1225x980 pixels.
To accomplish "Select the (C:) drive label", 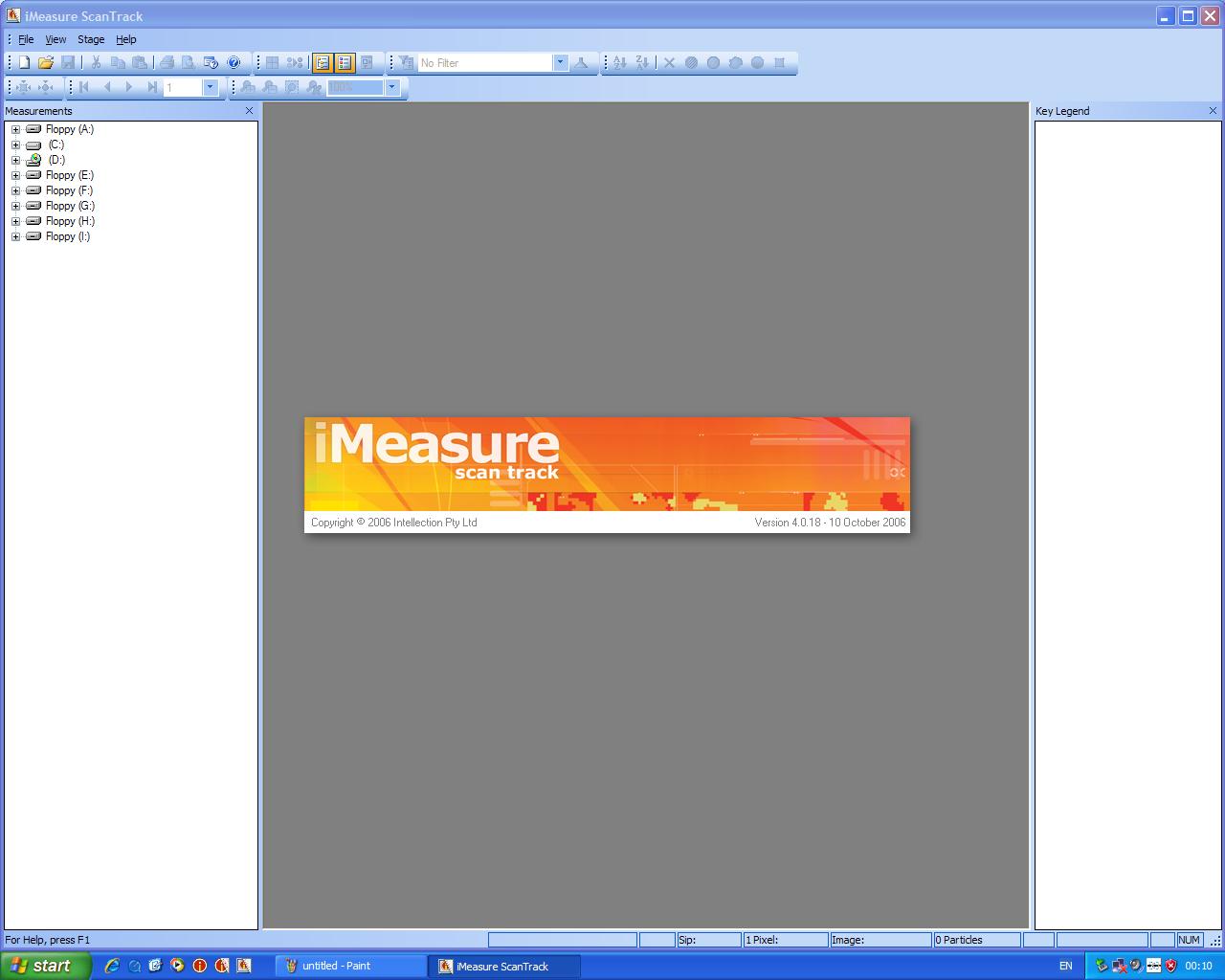I will pos(56,145).
